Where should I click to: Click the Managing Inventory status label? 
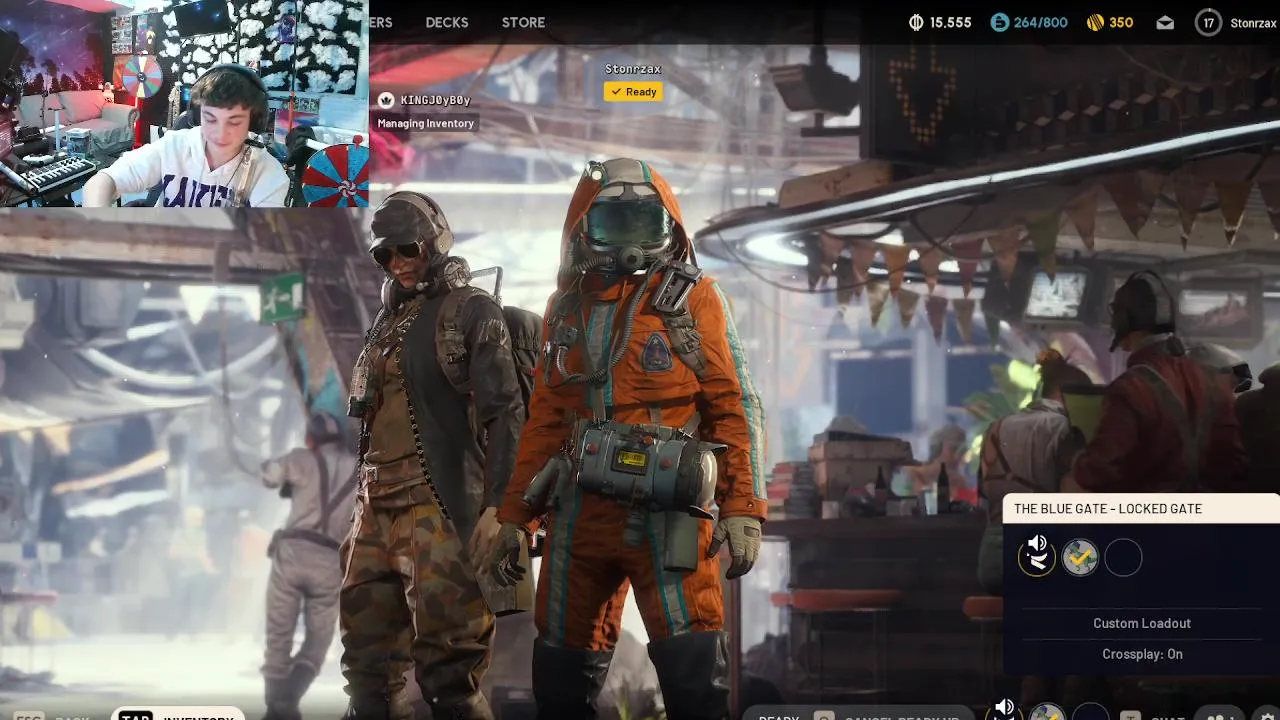(425, 123)
